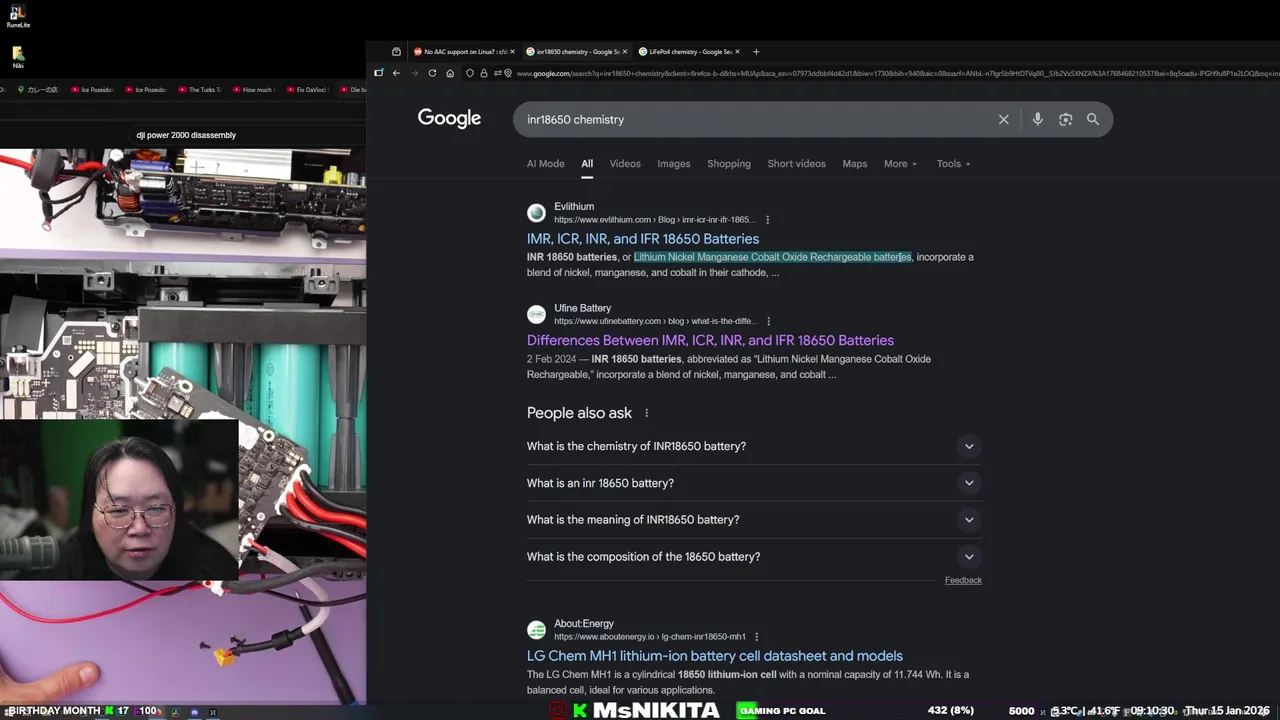Screen dimensions: 1280x720
Task: Open more options for Ufine Battery result
Action: pos(769,322)
